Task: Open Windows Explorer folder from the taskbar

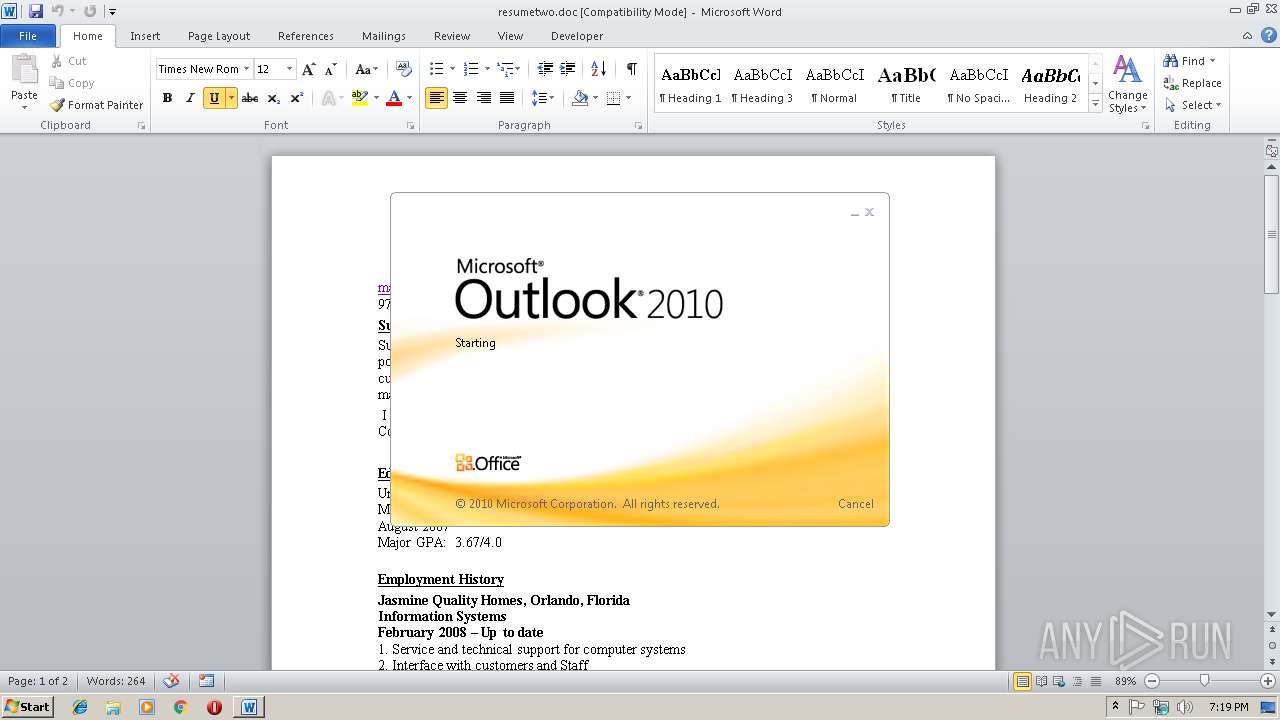Action: (113, 707)
